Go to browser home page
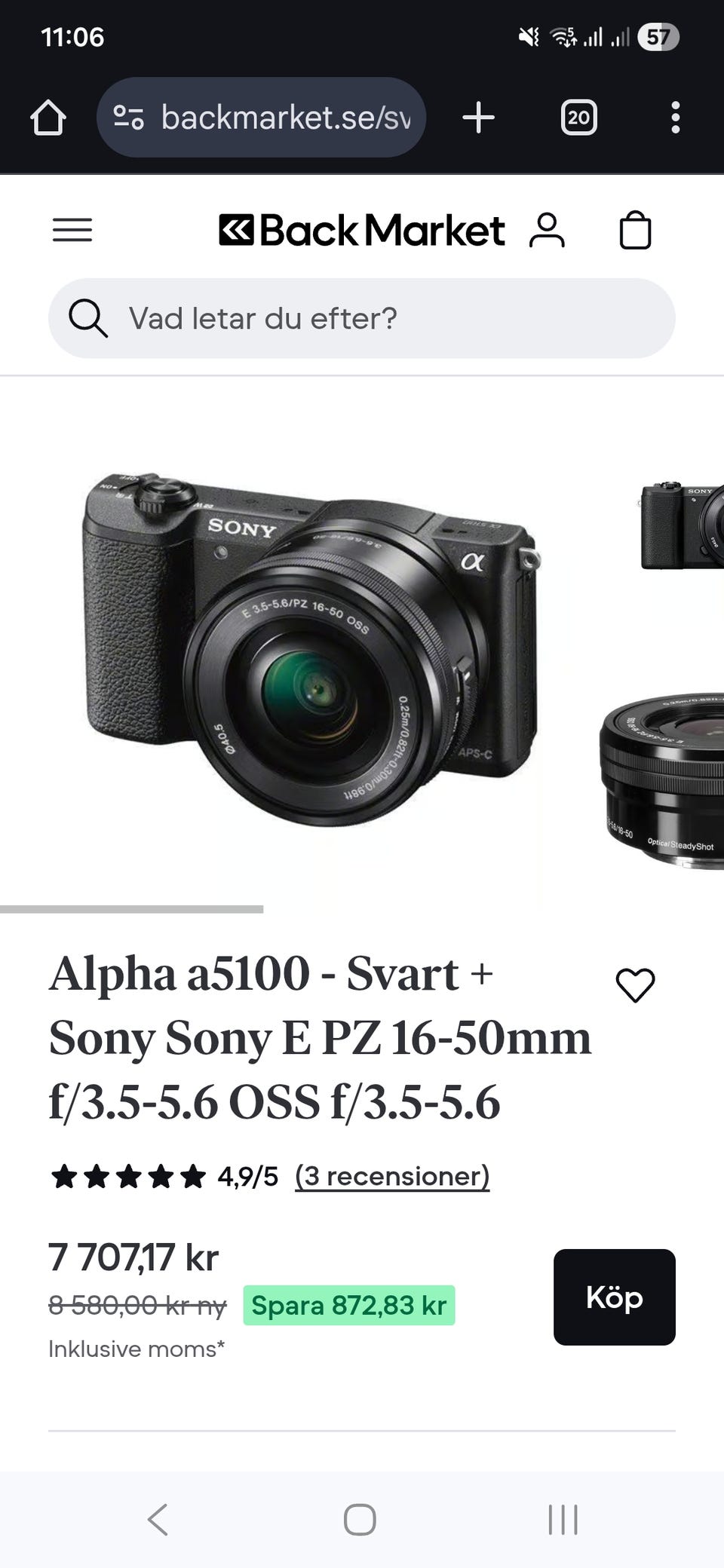This screenshot has height=1568, width=724. [48, 118]
